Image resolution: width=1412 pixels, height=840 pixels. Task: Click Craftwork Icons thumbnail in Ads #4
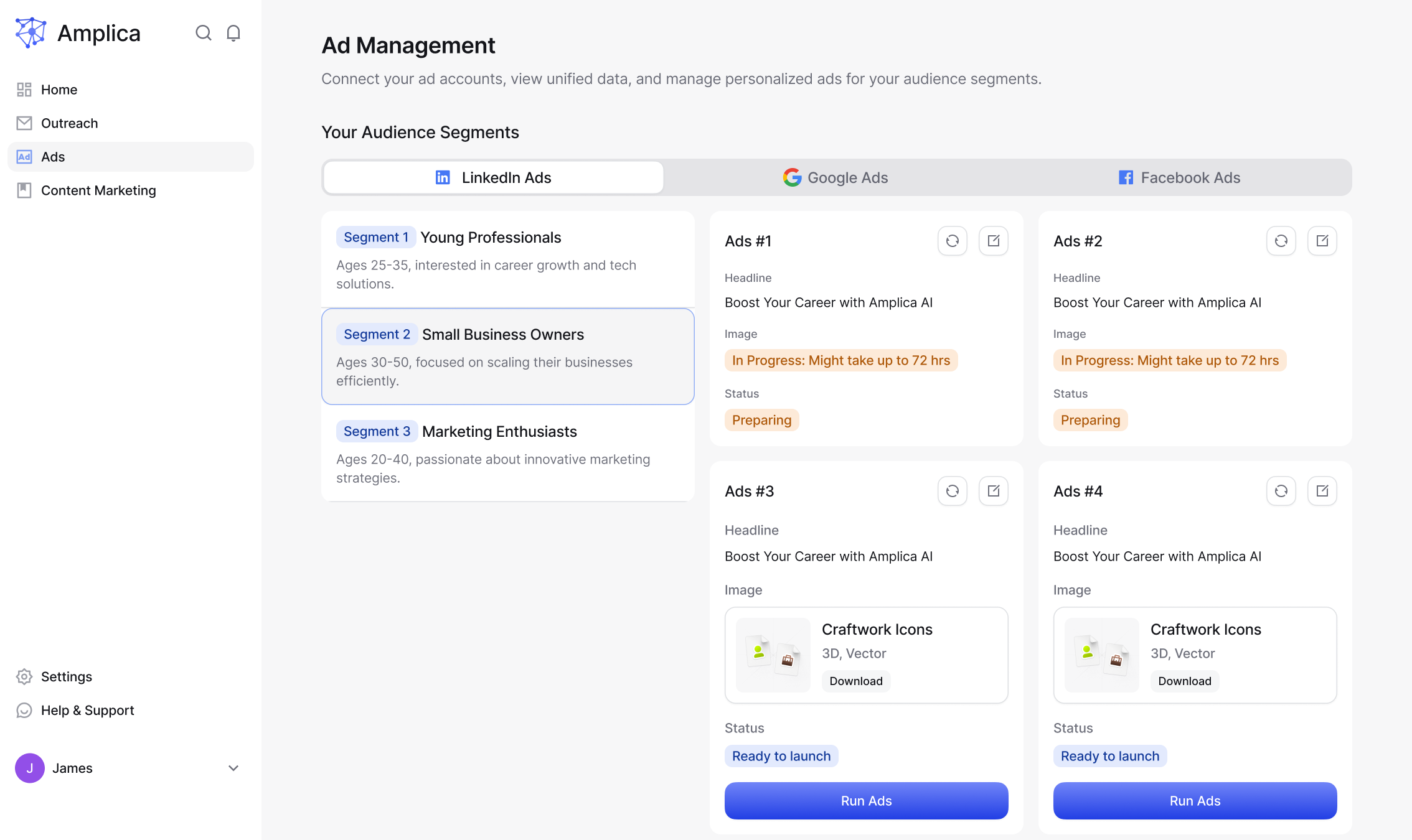(x=1101, y=655)
